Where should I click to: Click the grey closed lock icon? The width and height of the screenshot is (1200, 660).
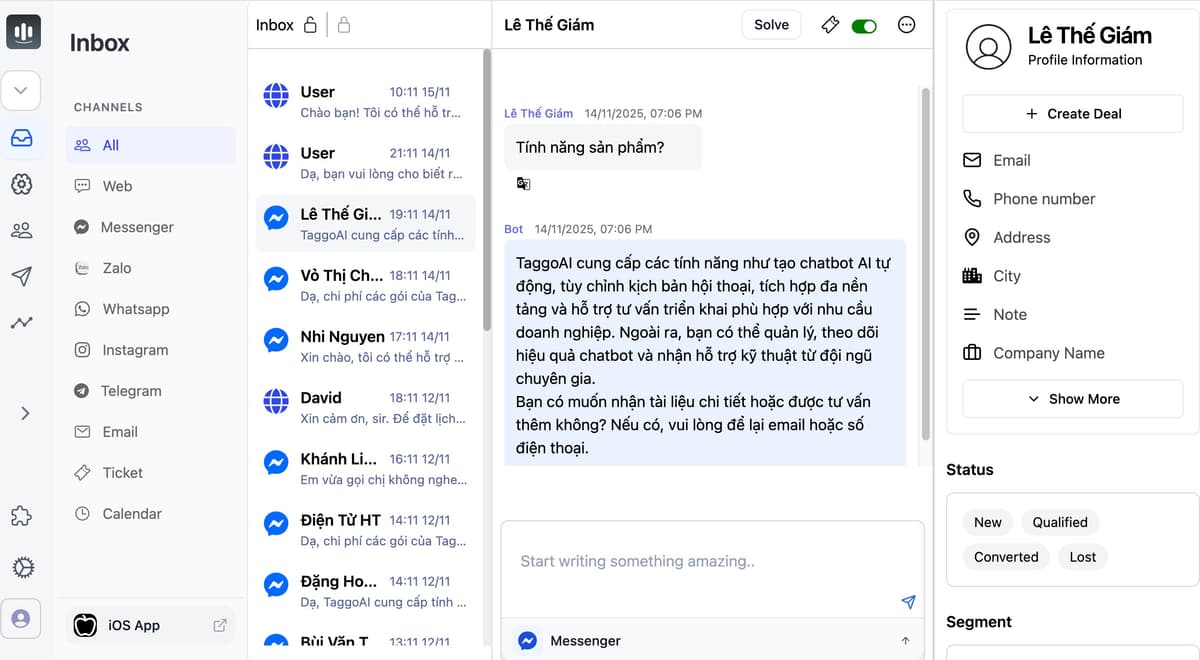click(x=344, y=25)
